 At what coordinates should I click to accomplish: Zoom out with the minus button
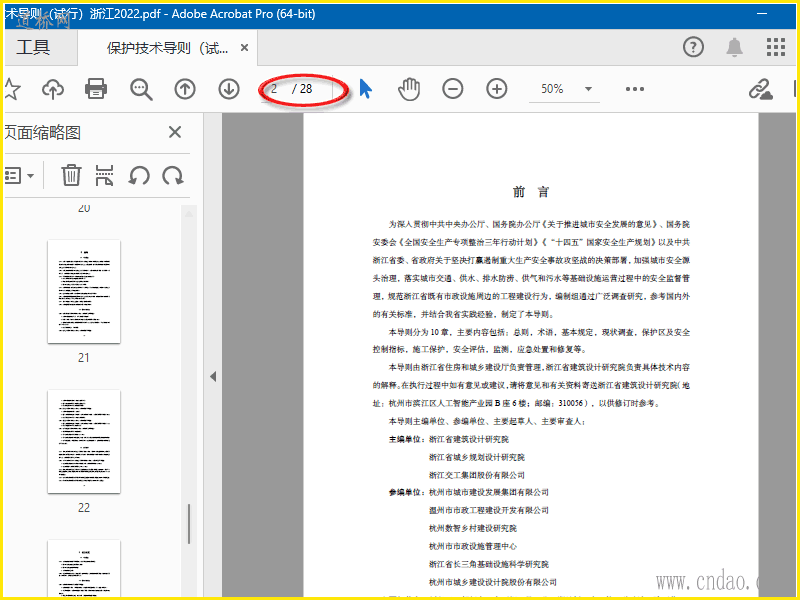(x=453, y=89)
